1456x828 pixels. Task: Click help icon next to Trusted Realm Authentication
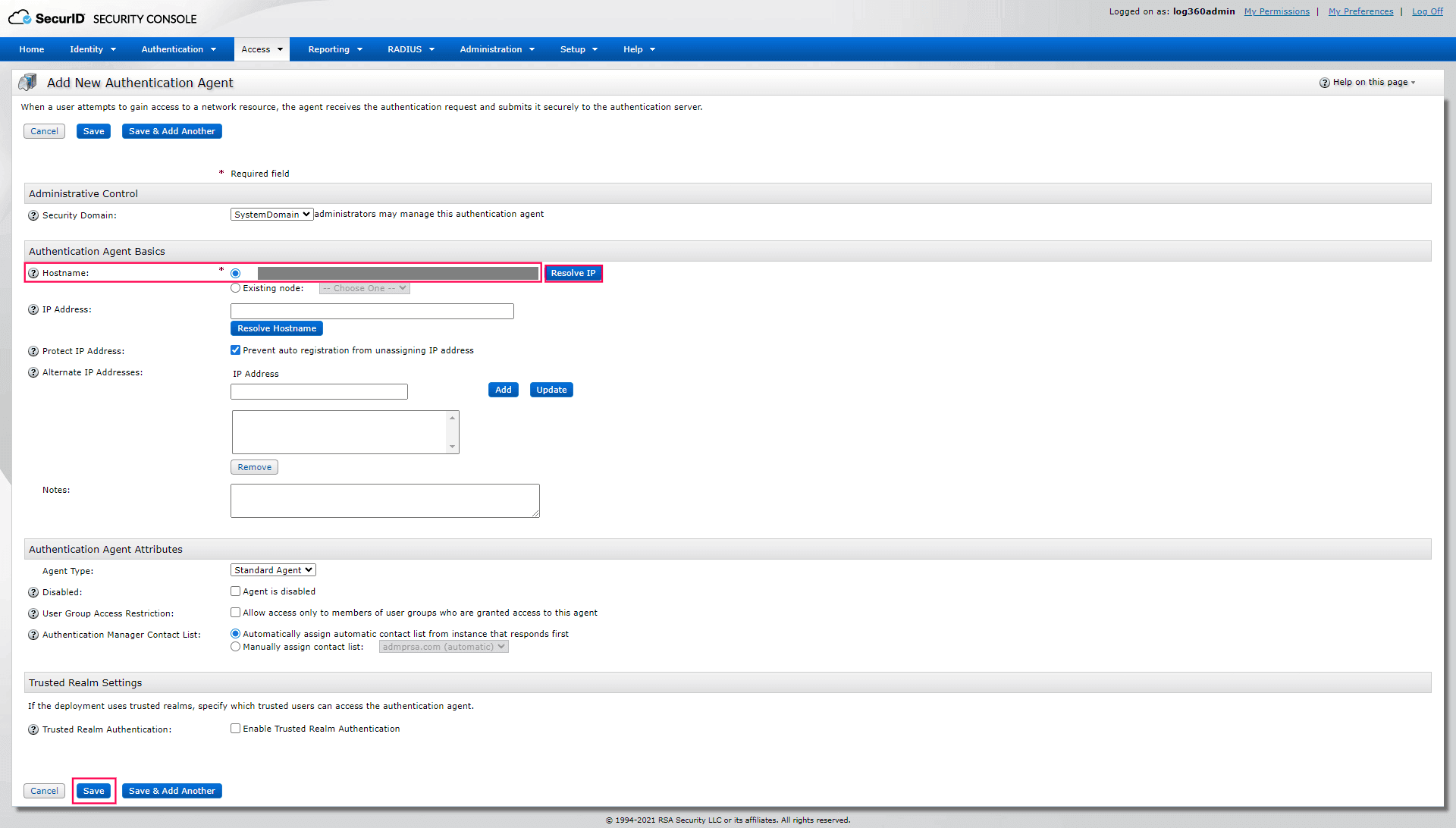33,729
